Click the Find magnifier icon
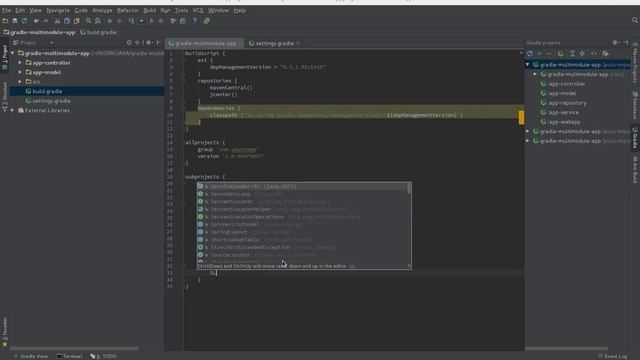This screenshot has height=360, width=640. point(88,21)
